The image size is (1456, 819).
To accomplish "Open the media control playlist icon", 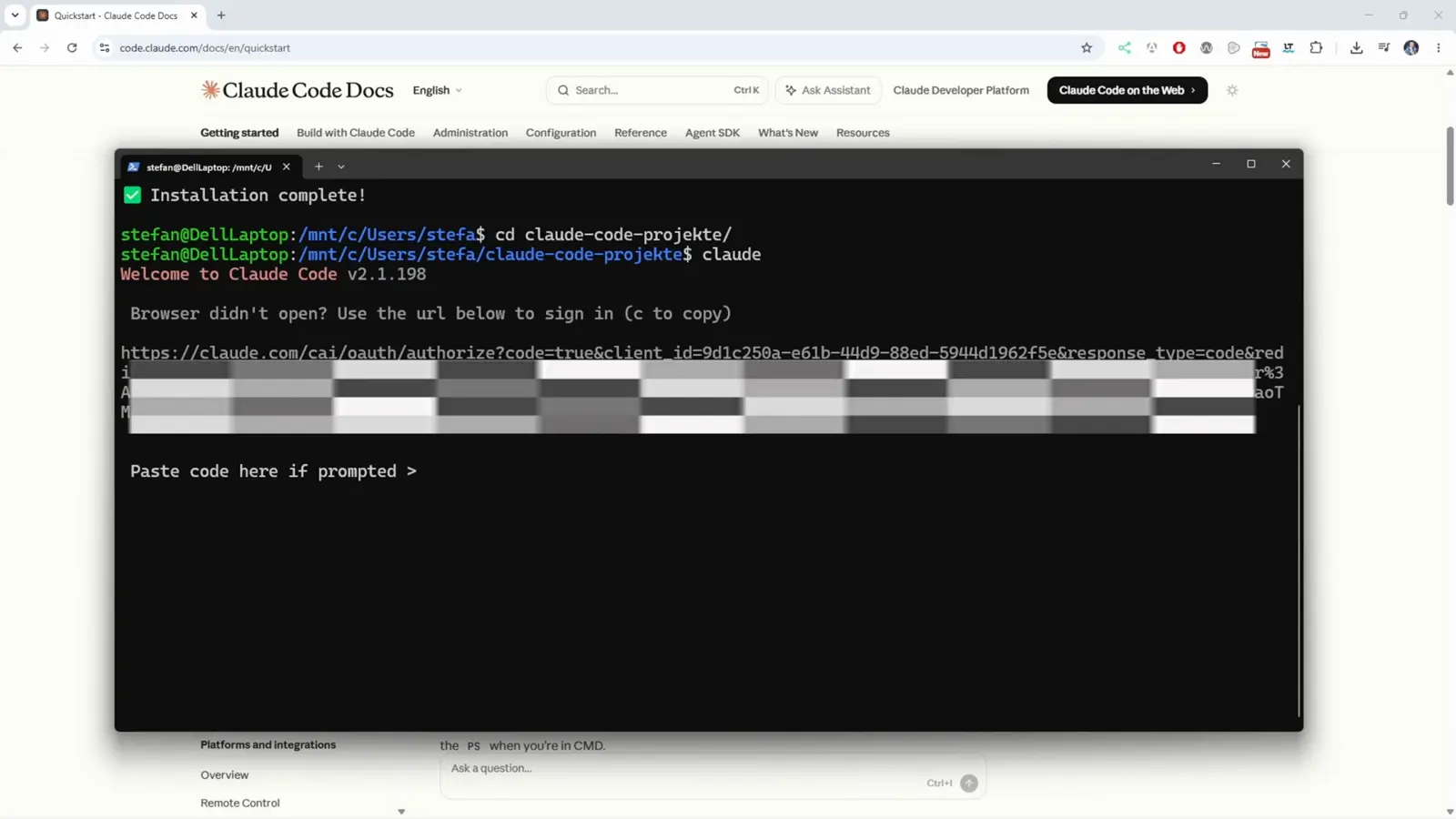I will tap(1384, 47).
